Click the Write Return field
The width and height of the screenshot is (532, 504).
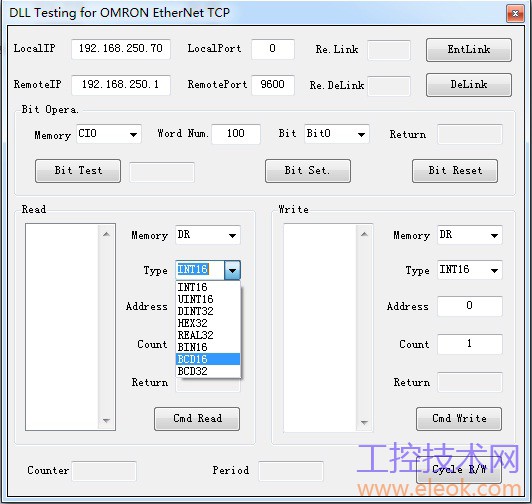[470, 382]
